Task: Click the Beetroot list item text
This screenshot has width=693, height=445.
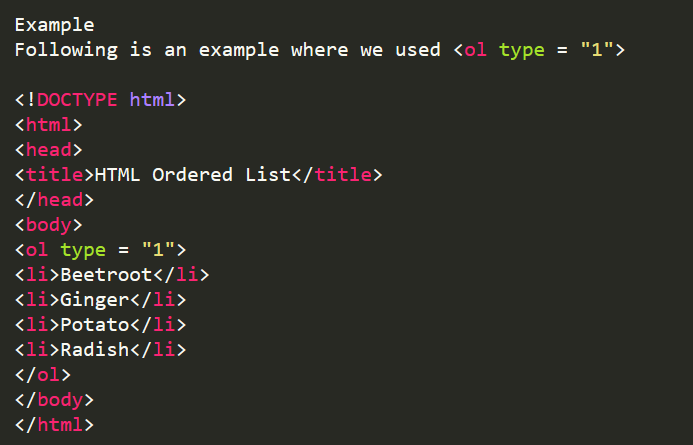Action: pyautogui.click(x=106, y=275)
